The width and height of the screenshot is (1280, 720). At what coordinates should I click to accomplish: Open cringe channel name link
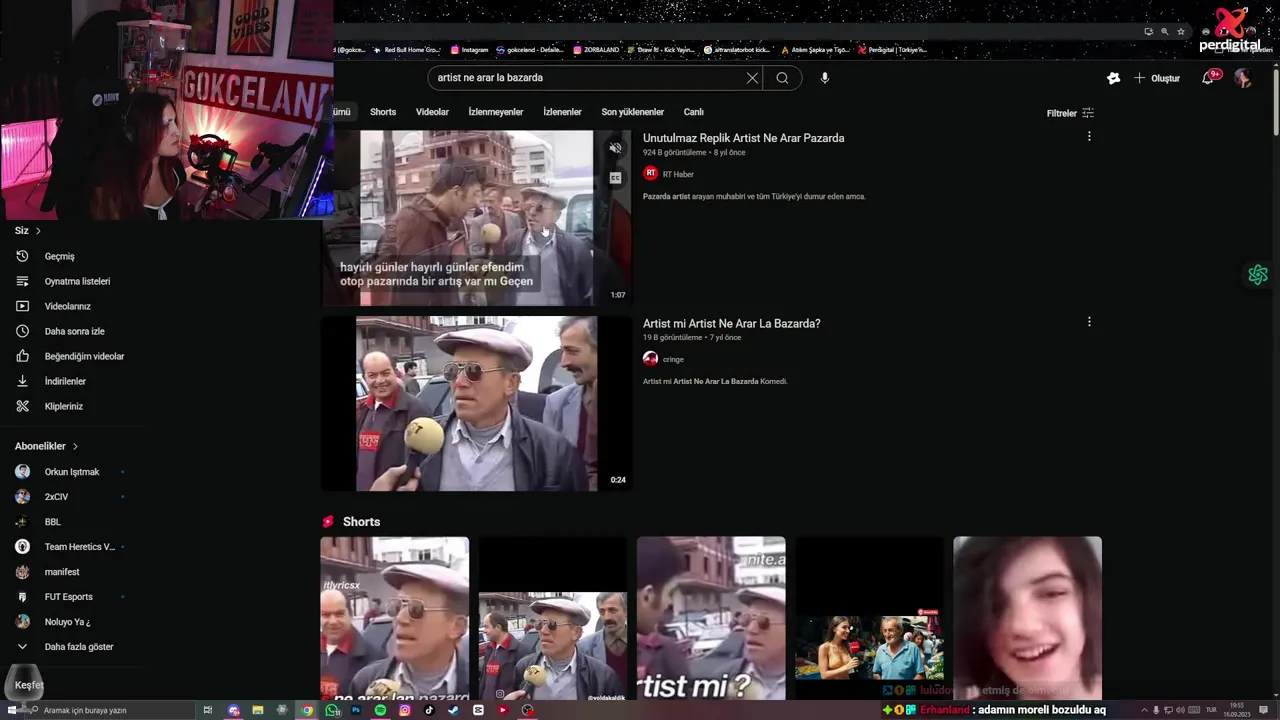[x=673, y=359]
